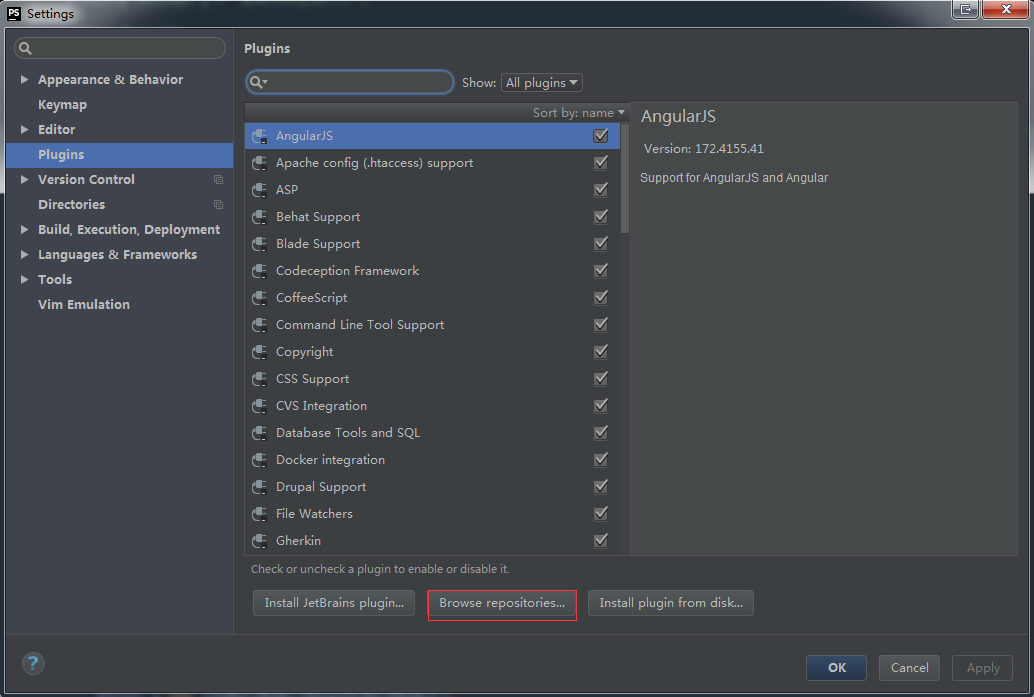Click Install JetBrains plugin button
Viewport: 1034px width, 697px height.
tap(334, 603)
